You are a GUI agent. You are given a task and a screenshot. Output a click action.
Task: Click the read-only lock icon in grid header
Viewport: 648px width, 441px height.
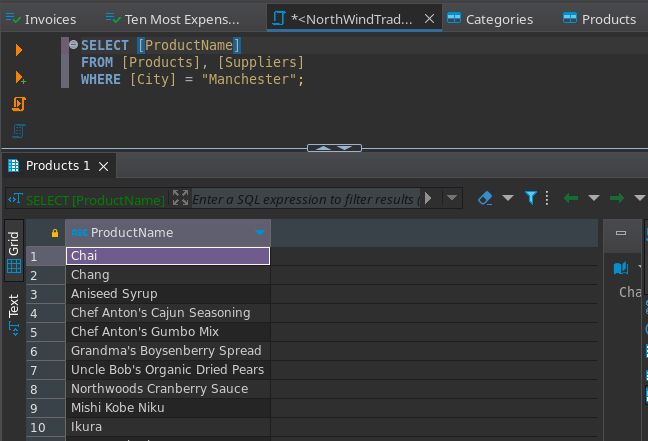[55, 233]
